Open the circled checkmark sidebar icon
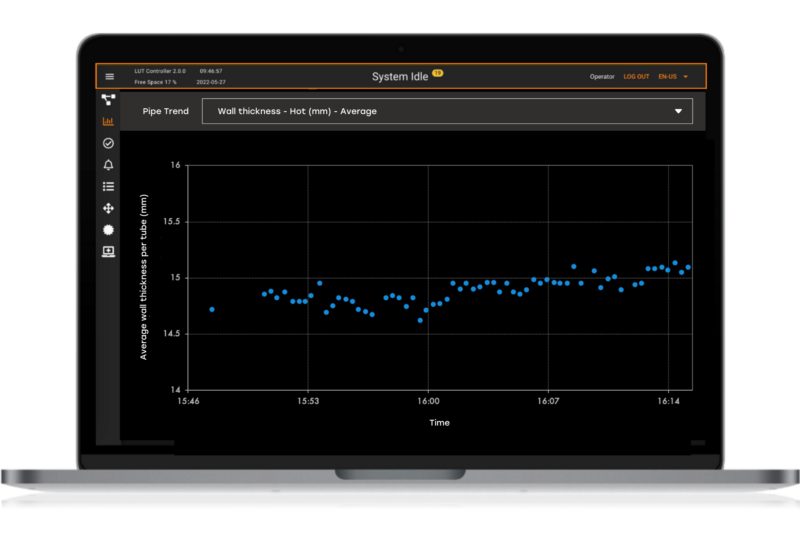 (108, 143)
